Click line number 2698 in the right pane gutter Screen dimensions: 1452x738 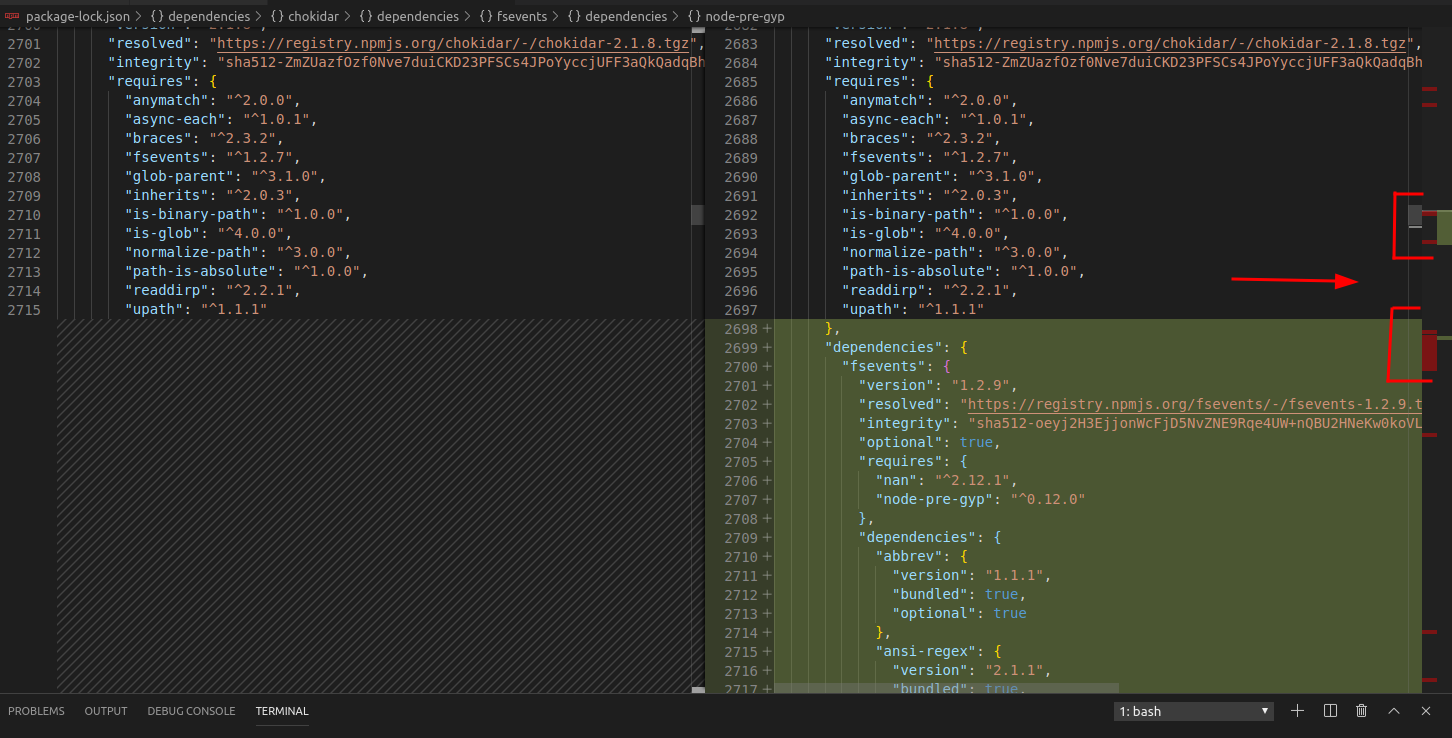coord(740,329)
